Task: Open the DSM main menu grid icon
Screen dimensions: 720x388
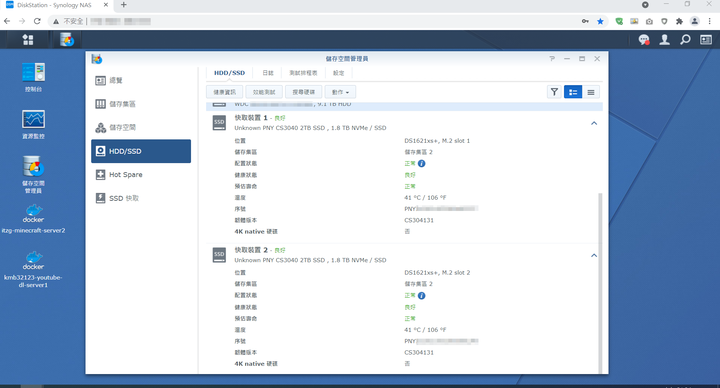Action: point(28,40)
